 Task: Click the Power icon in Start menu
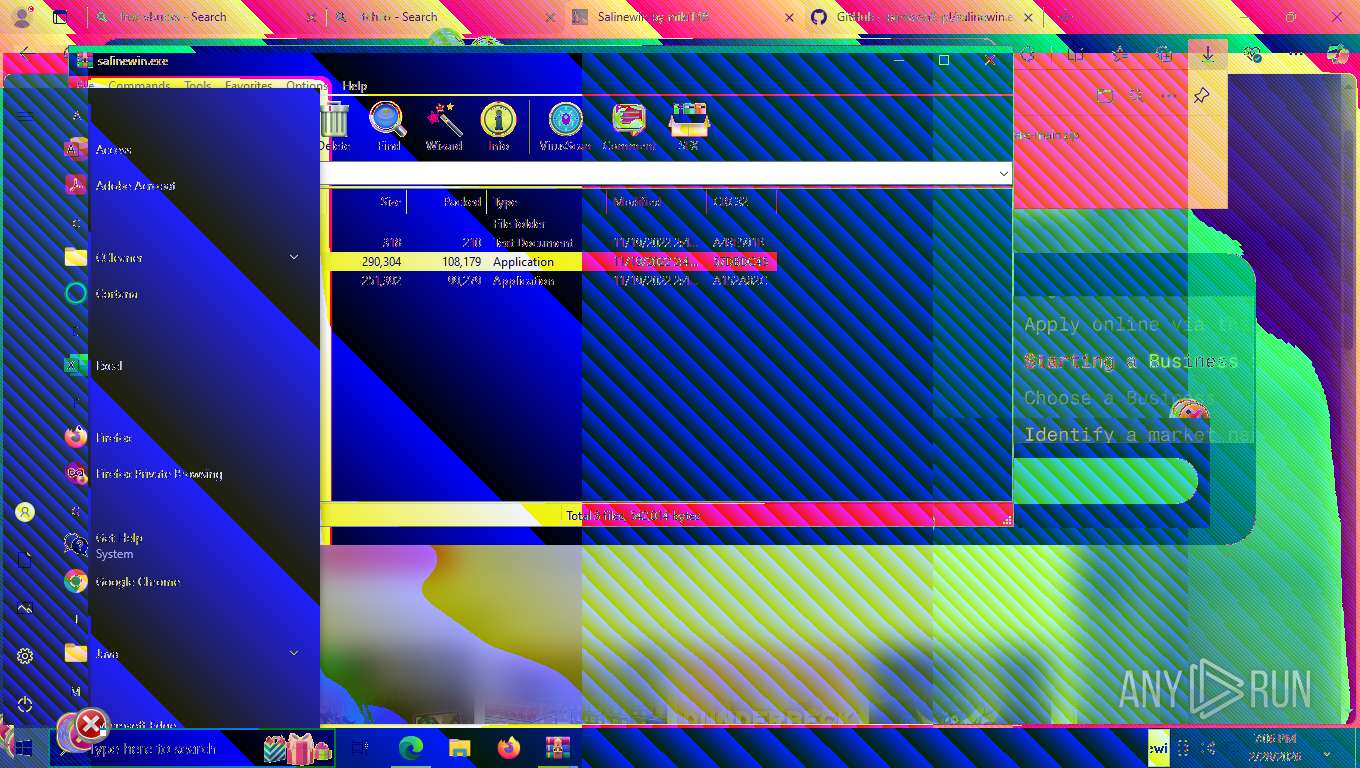[x=25, y=704]
